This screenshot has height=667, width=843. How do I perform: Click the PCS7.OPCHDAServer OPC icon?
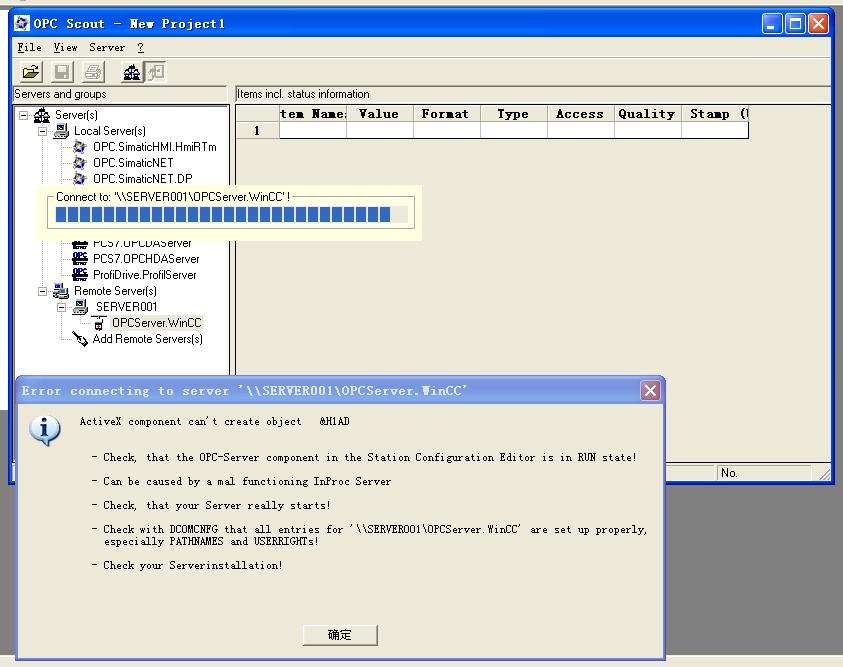coord(80,259)
